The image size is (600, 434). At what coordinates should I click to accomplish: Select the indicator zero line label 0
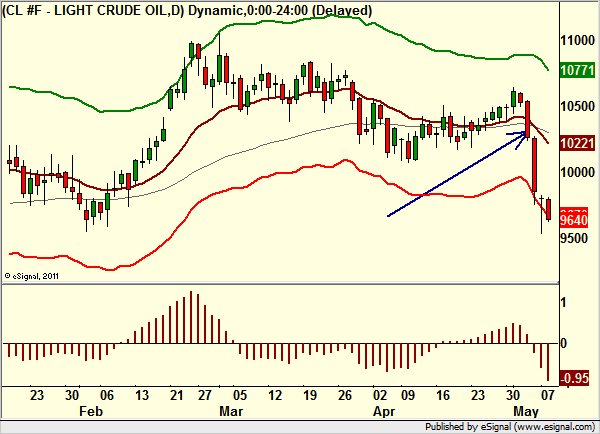tap(563, 343)
